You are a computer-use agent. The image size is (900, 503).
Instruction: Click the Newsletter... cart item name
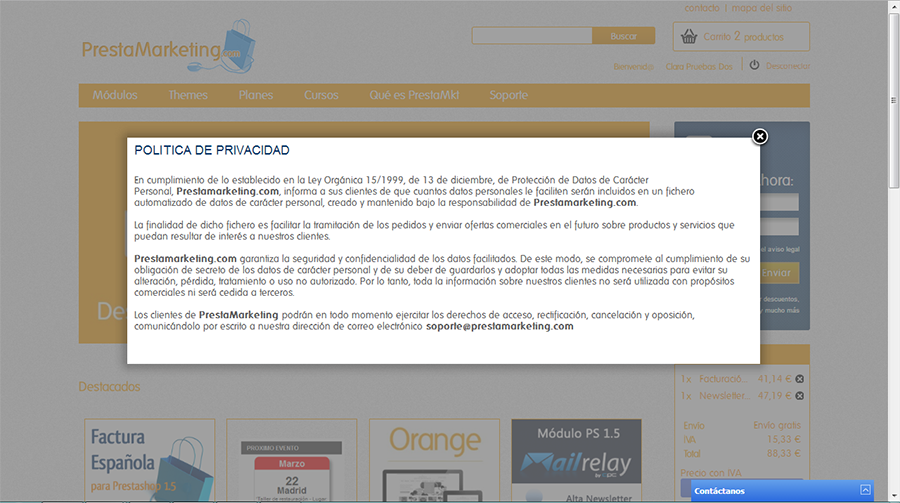[724, 396]
